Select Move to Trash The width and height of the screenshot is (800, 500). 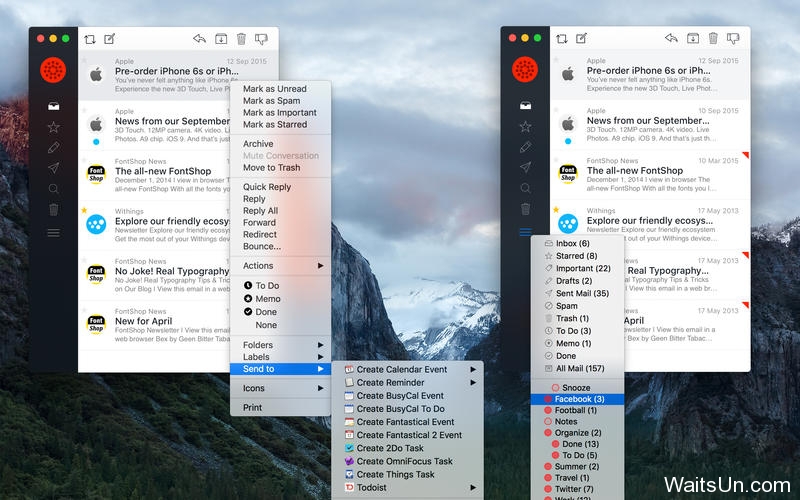tap(271, 167)
